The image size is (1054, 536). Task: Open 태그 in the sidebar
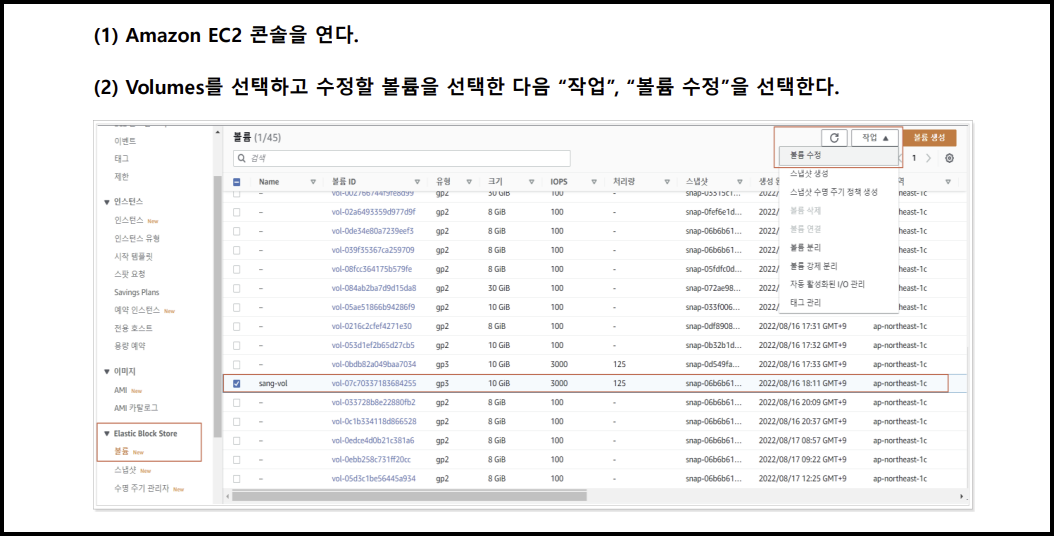[121, 159]
